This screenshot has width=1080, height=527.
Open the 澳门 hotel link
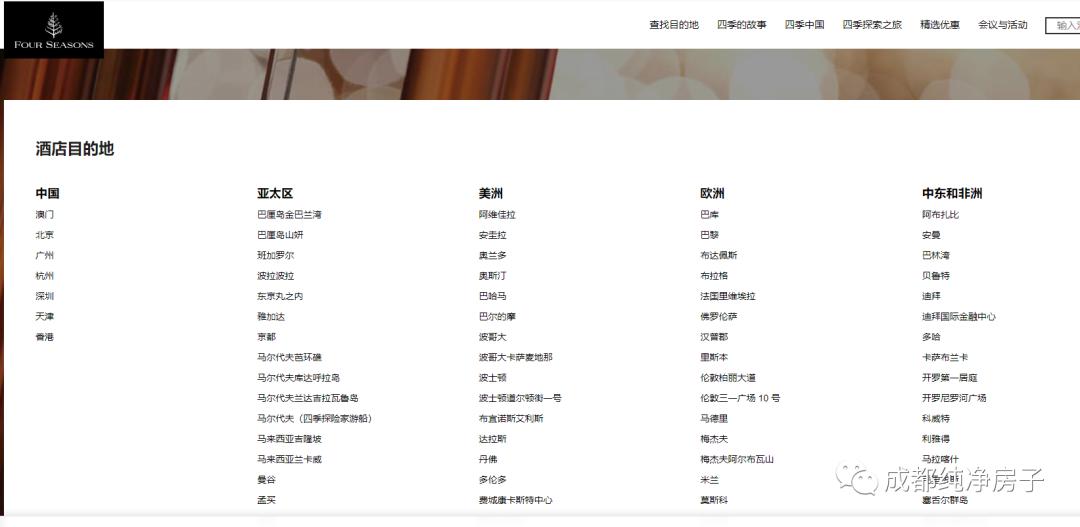tap(45, 215)
